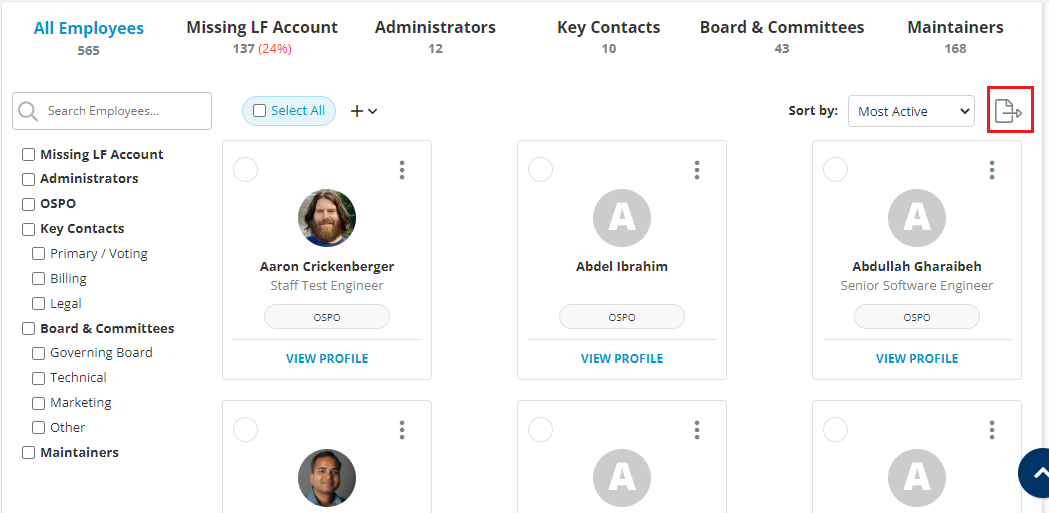The height and width of the screenshot is (513, 1049).
Task: Open the Sort by Most Active dropdown
Action: [x=910, y=111]
